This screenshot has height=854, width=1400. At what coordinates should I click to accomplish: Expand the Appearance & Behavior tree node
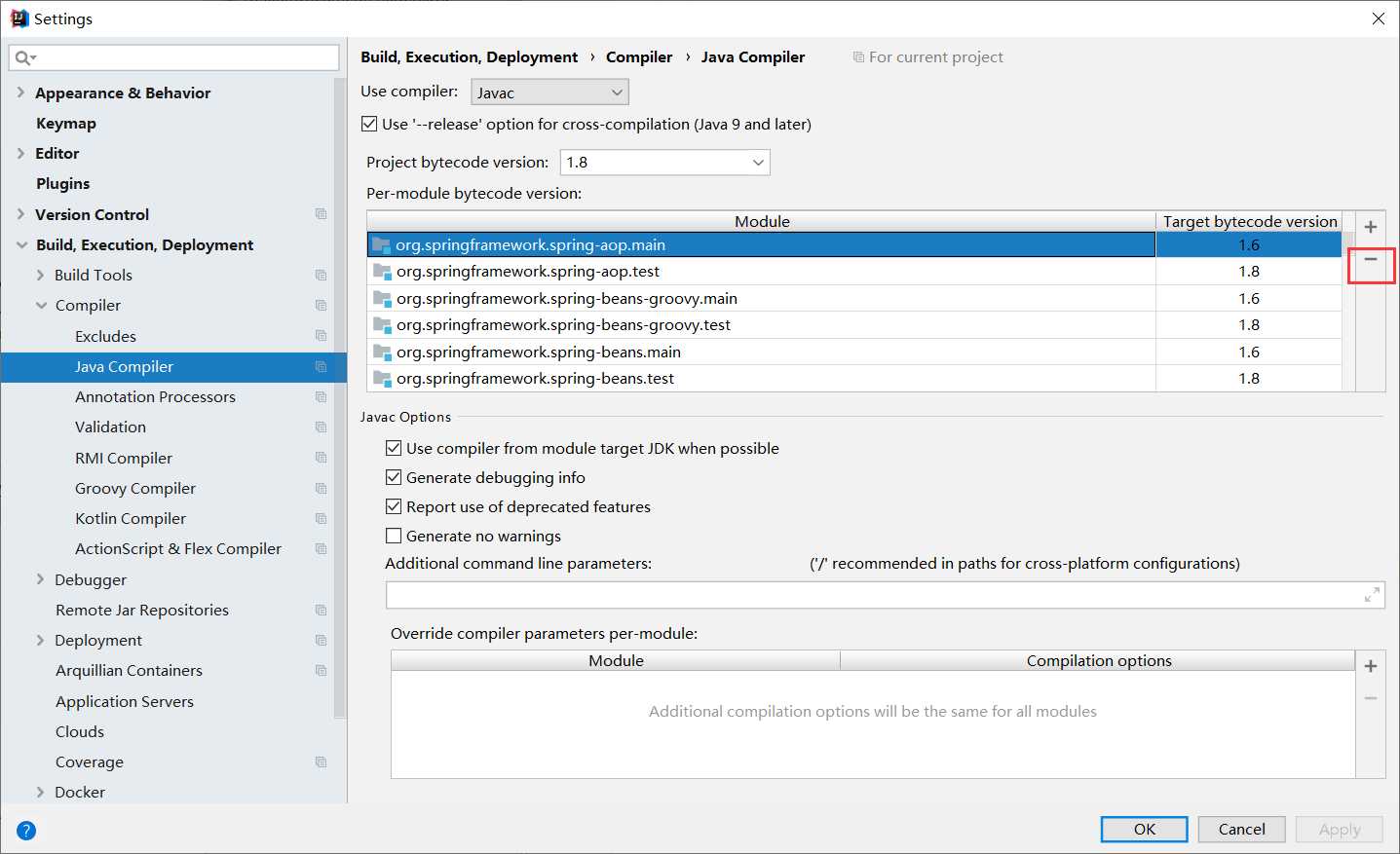click(20, 93)
